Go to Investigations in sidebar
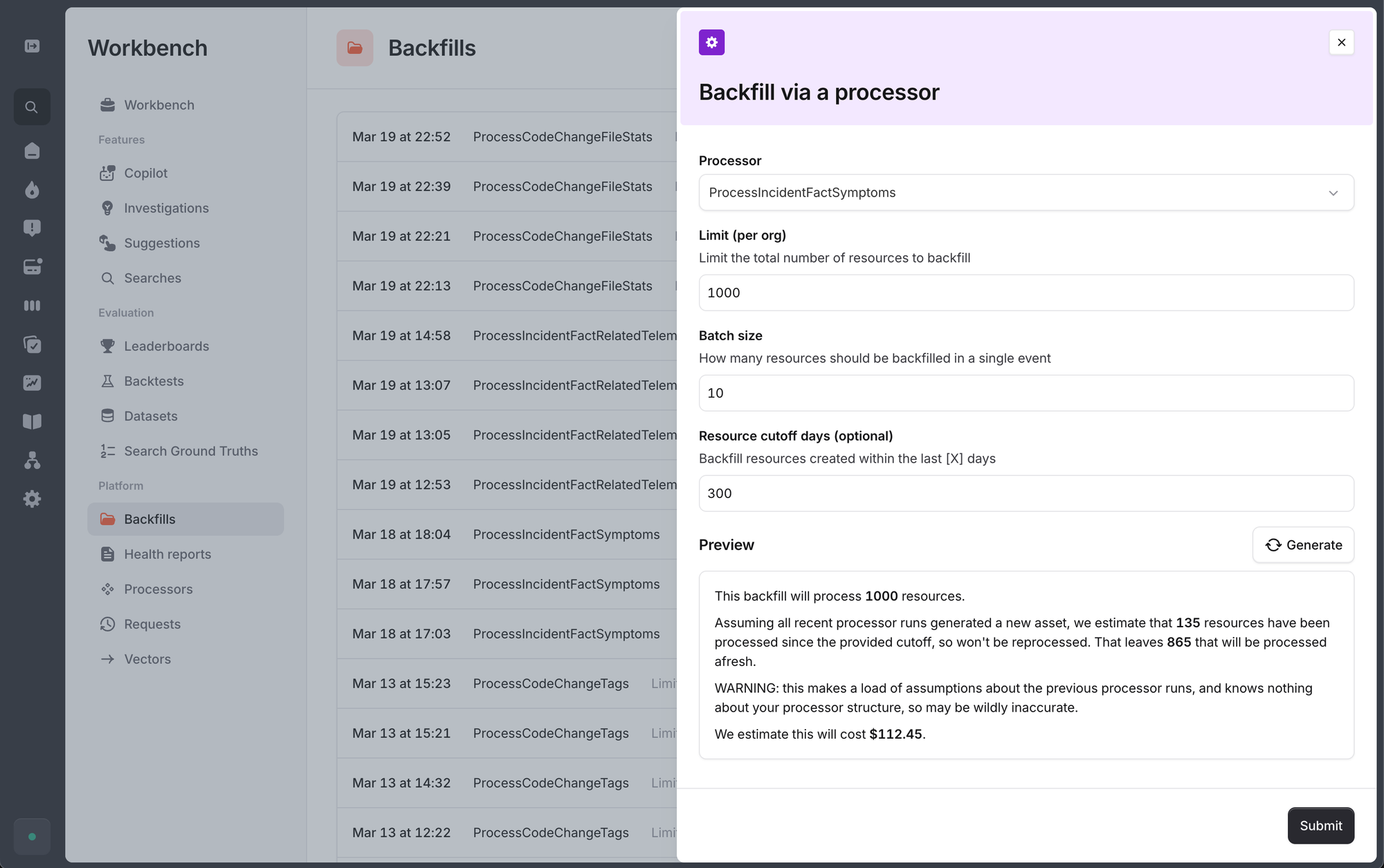 pos(166,208)
